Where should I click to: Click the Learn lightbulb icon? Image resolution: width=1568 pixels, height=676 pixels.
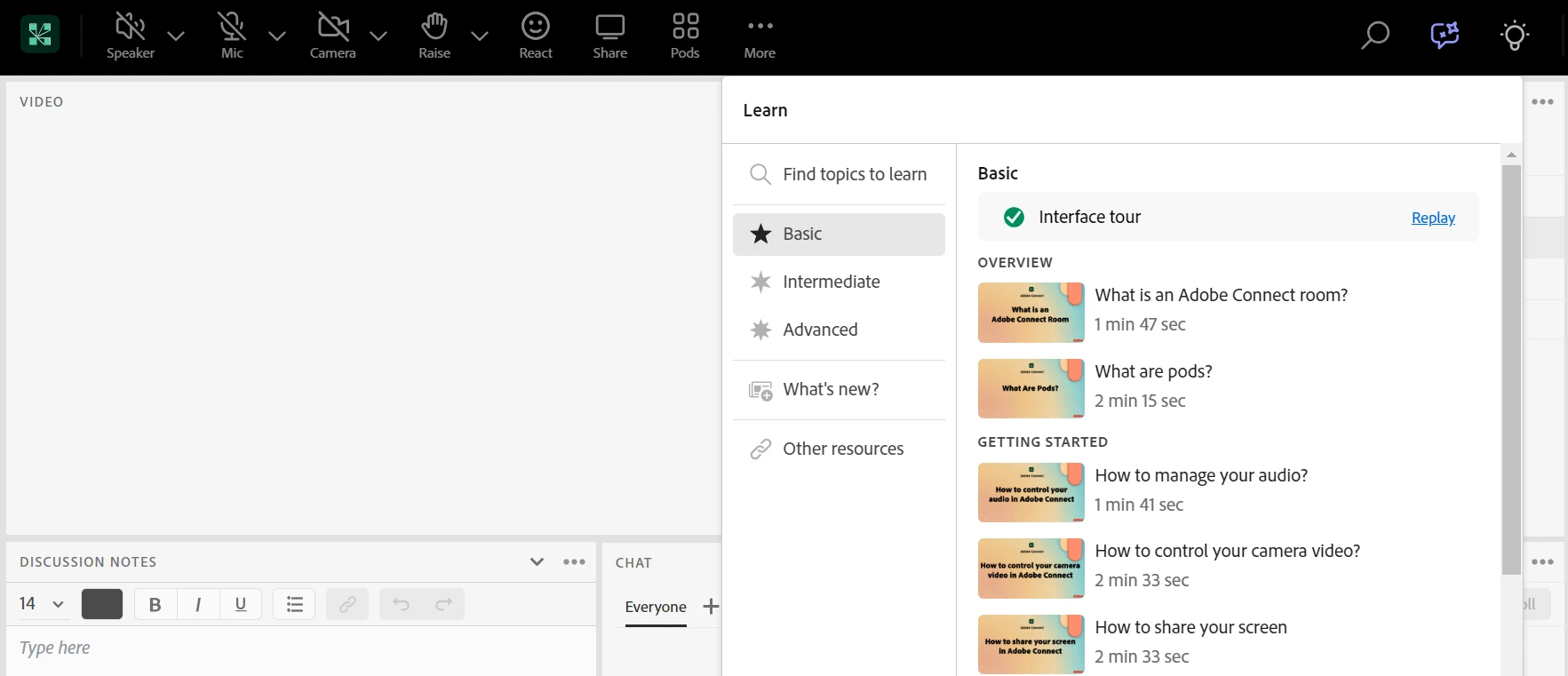pos(1515,36)
